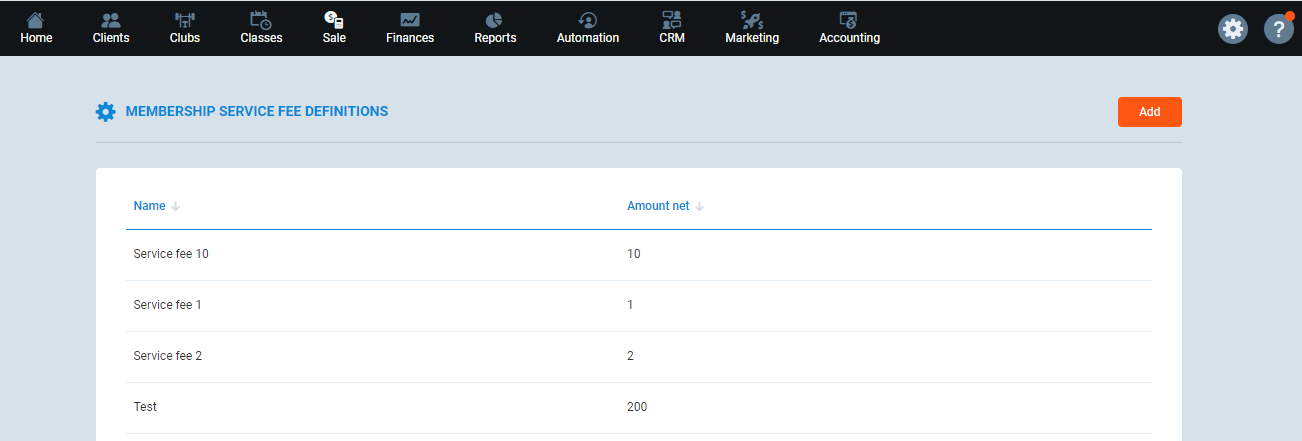The image size is (1302, 441).
Task: Open the Classes calendar icon
Action: click(261, 20)
